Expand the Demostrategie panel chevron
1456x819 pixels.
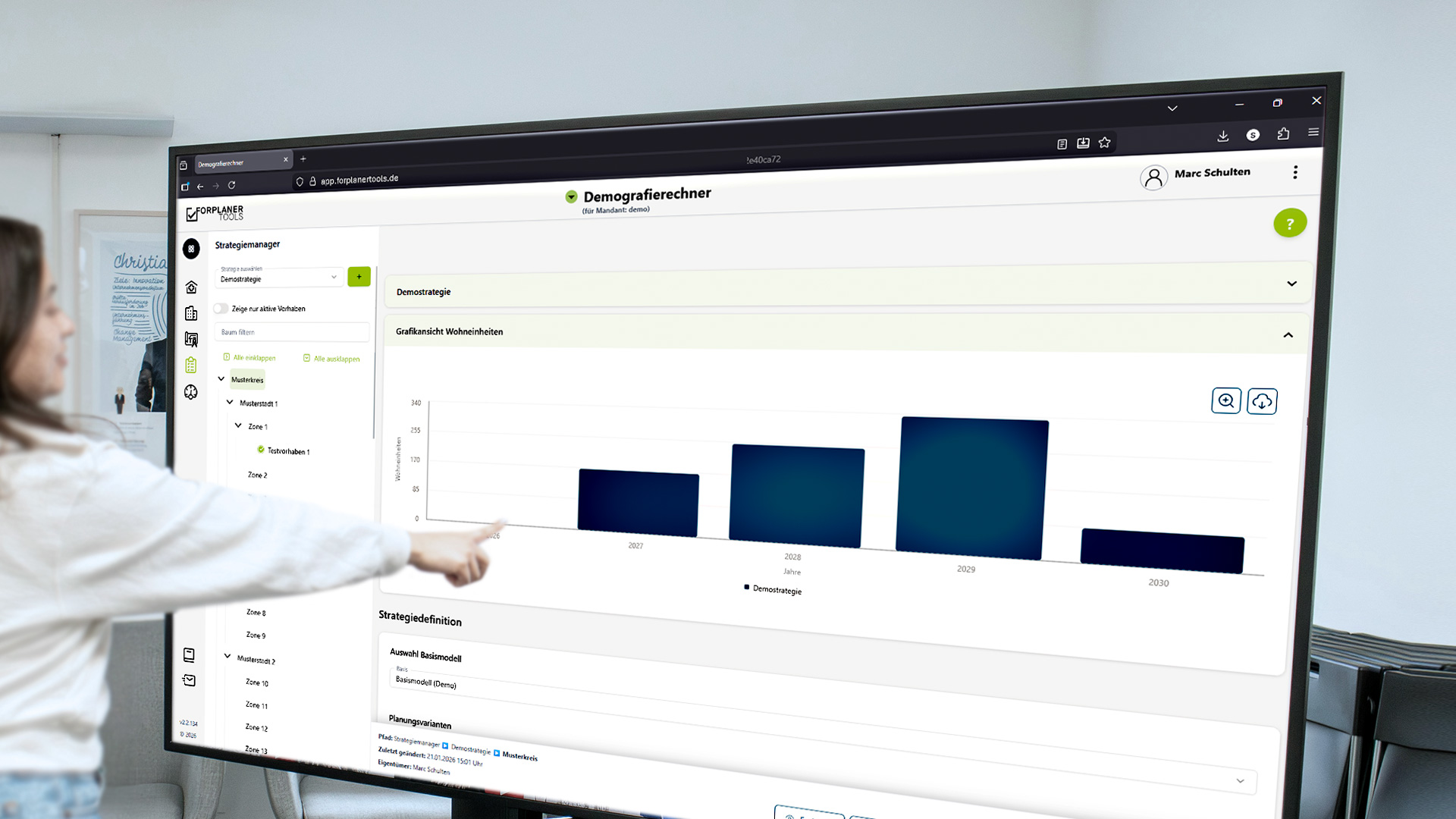point(1291,284)
